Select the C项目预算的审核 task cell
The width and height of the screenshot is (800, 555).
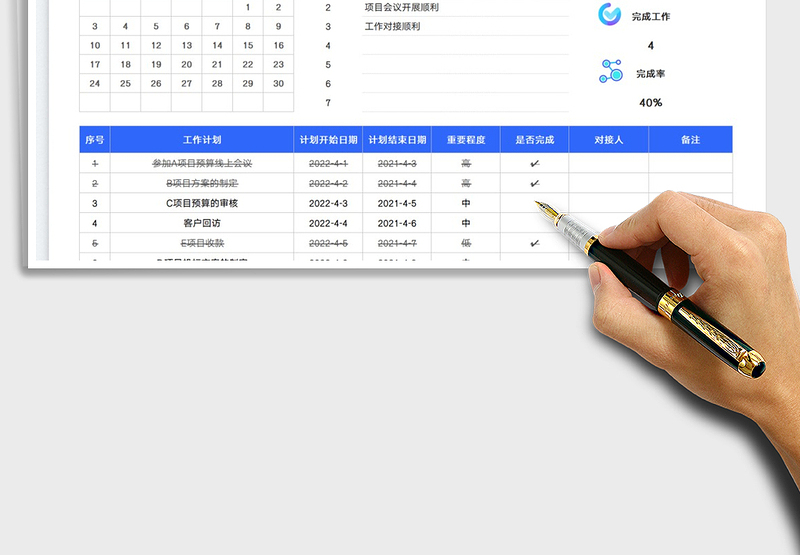(202, 203)
